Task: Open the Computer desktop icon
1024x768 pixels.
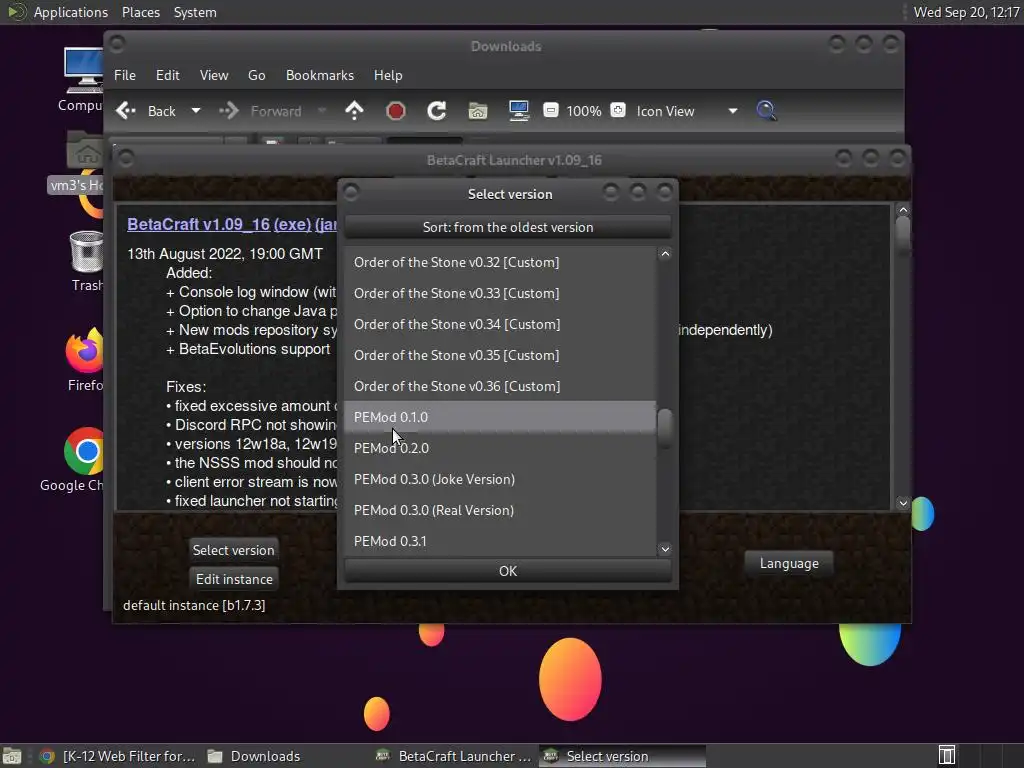Action: (x=83, y=78)
